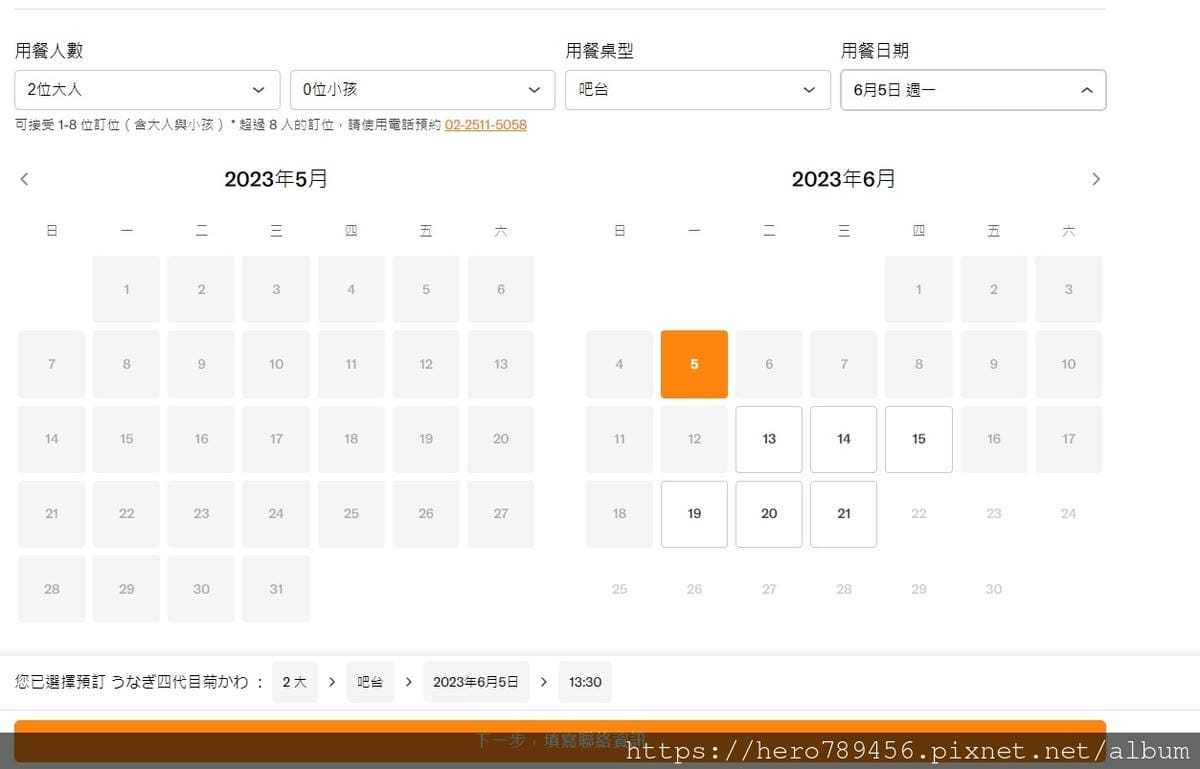The image size is (1200, 769).
Task: Click disabled May 15 date cell
Action: point(126,439)
